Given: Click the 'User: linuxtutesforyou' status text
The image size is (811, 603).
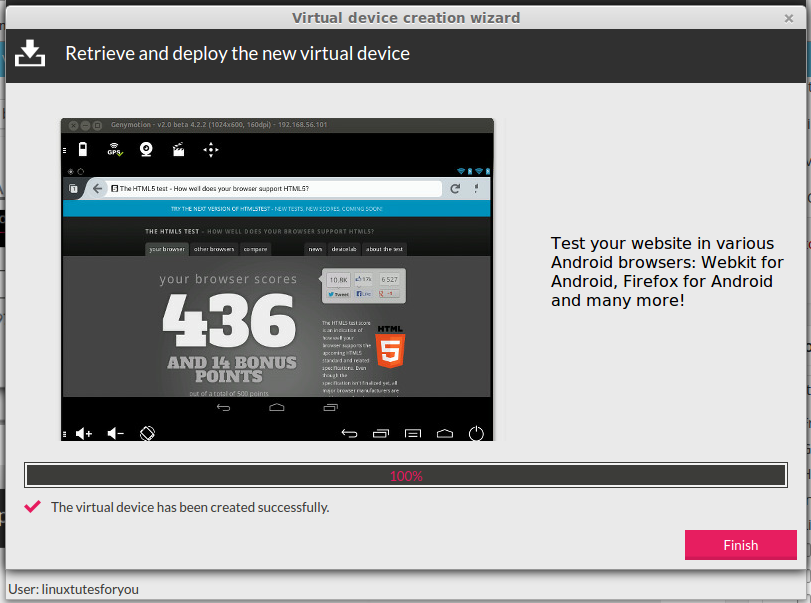Looking at the screenshot, I should [73, 589].
